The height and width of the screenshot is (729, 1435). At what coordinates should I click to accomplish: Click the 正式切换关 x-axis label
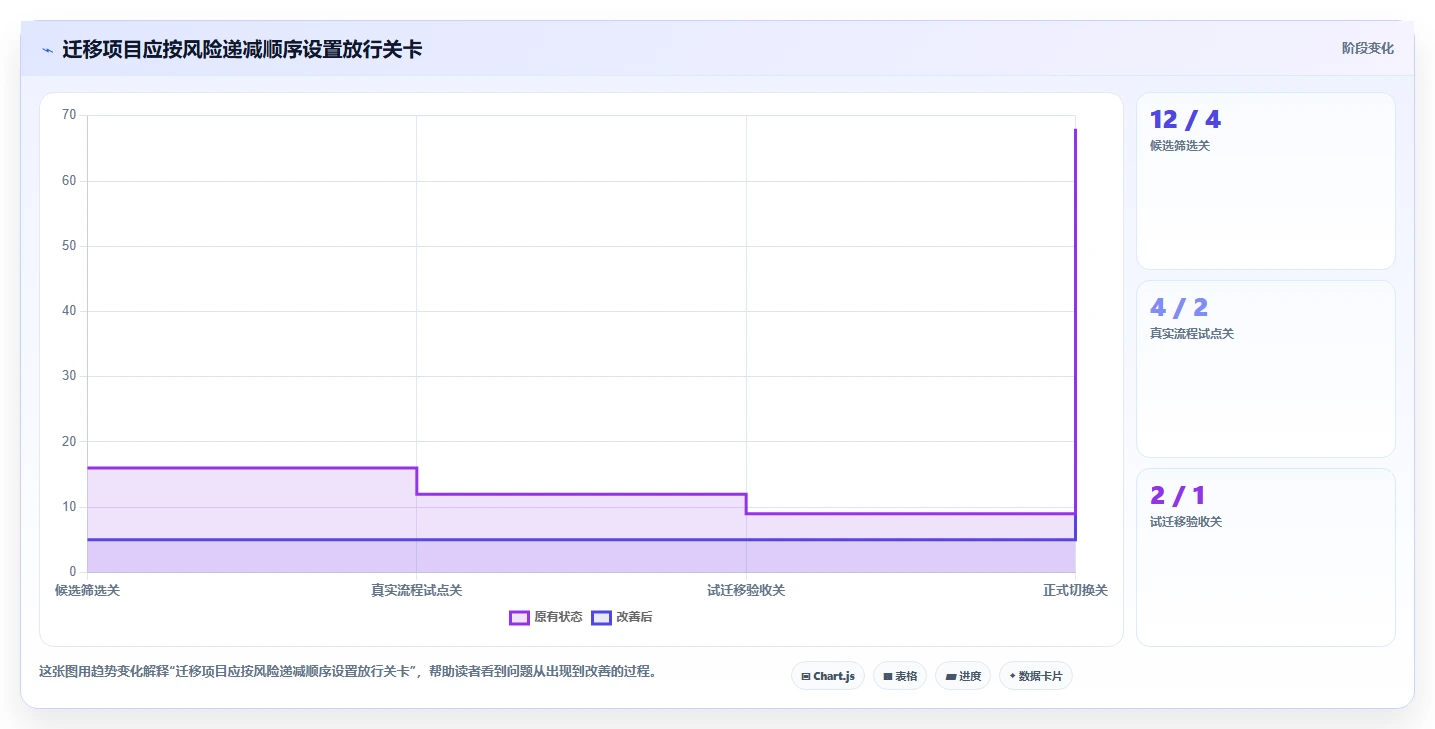click(x=1075, y=590)
